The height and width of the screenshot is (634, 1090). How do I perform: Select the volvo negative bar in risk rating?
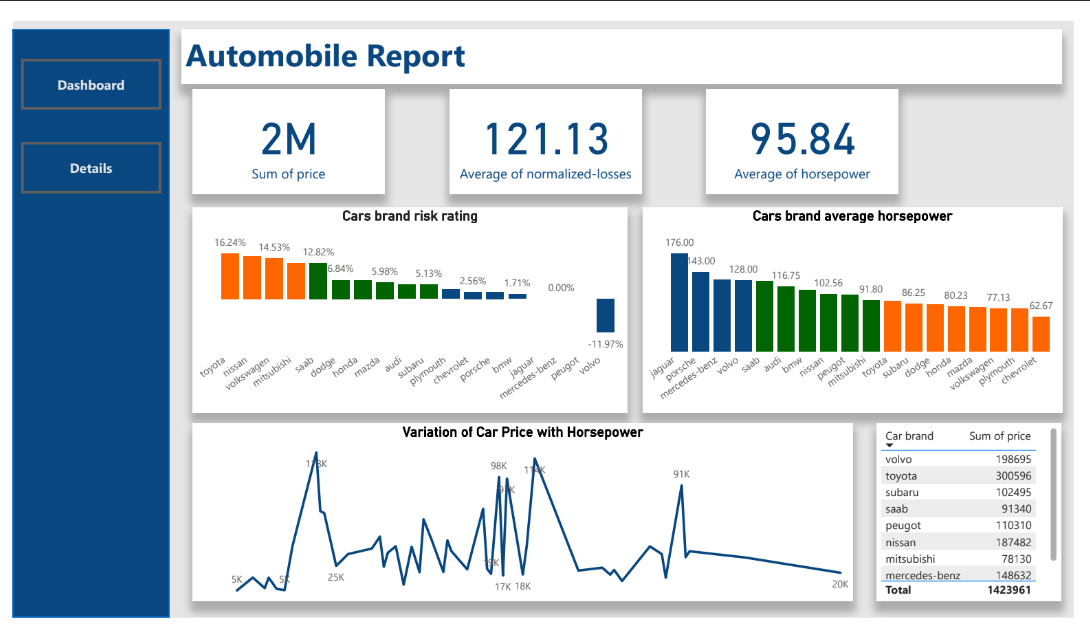605,315
